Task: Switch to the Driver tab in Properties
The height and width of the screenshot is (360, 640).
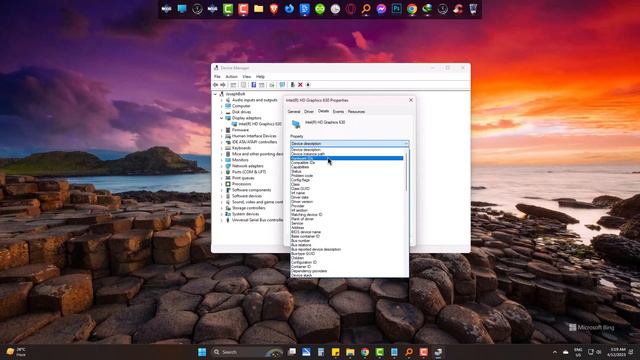Action: (x=309, y=111)
